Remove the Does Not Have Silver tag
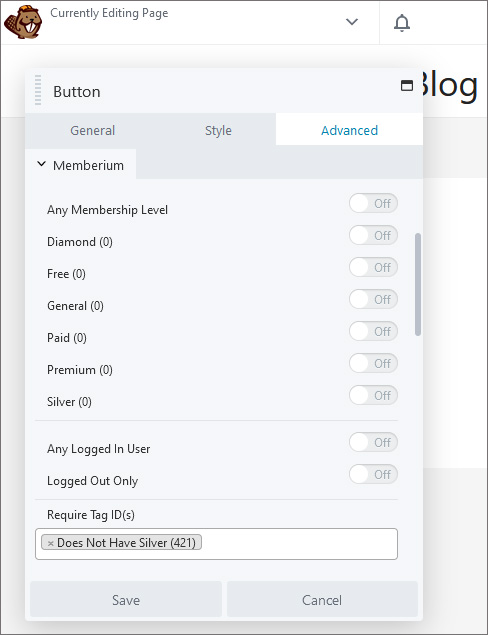 pos(51,543)
